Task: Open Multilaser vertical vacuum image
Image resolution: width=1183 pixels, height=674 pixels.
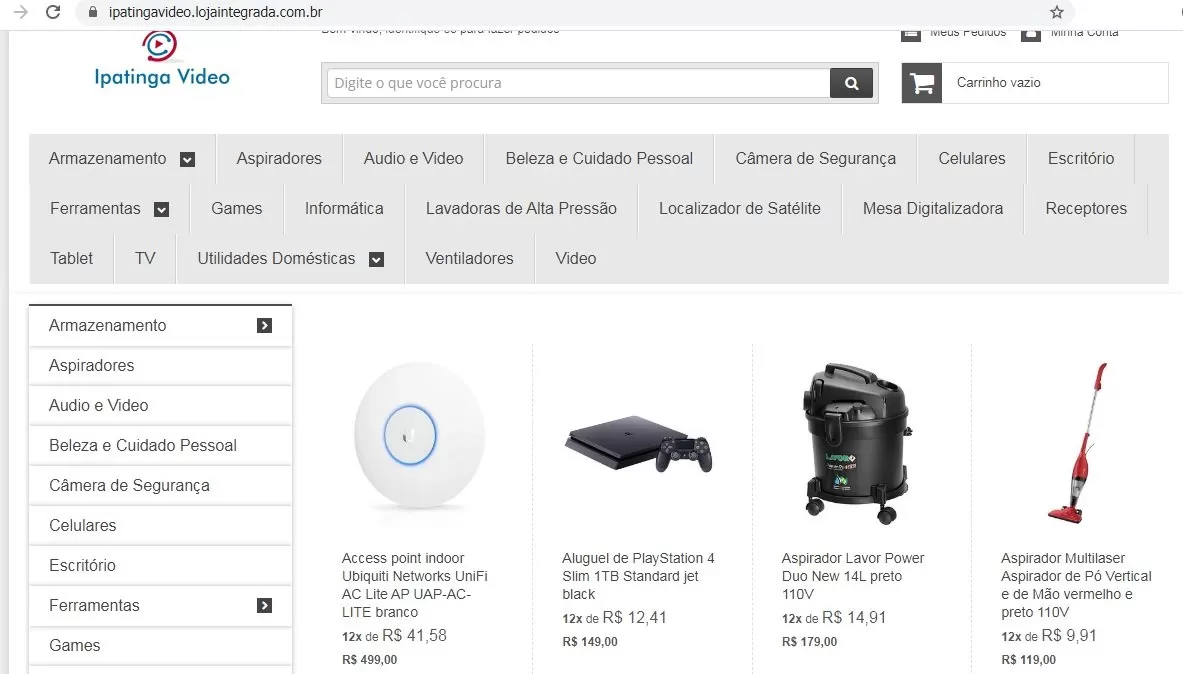Action: [x=1077, y=442]
